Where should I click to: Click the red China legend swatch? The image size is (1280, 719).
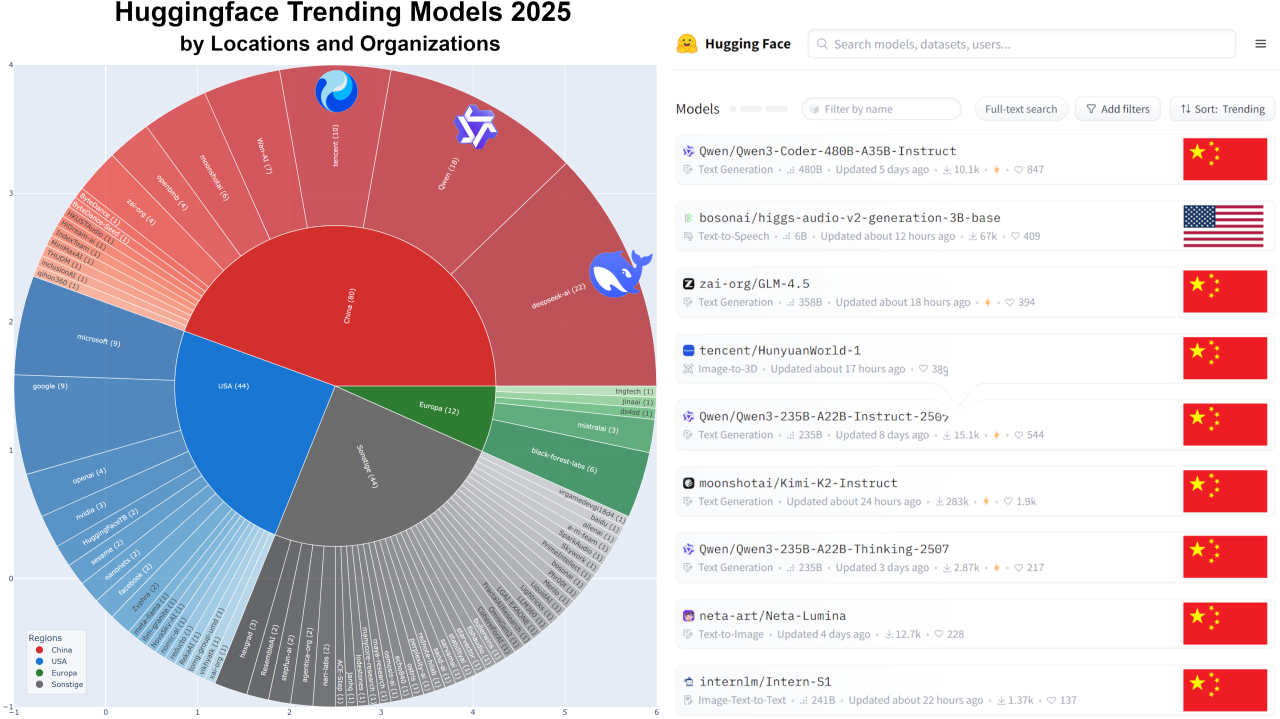[x=37, y=650]
